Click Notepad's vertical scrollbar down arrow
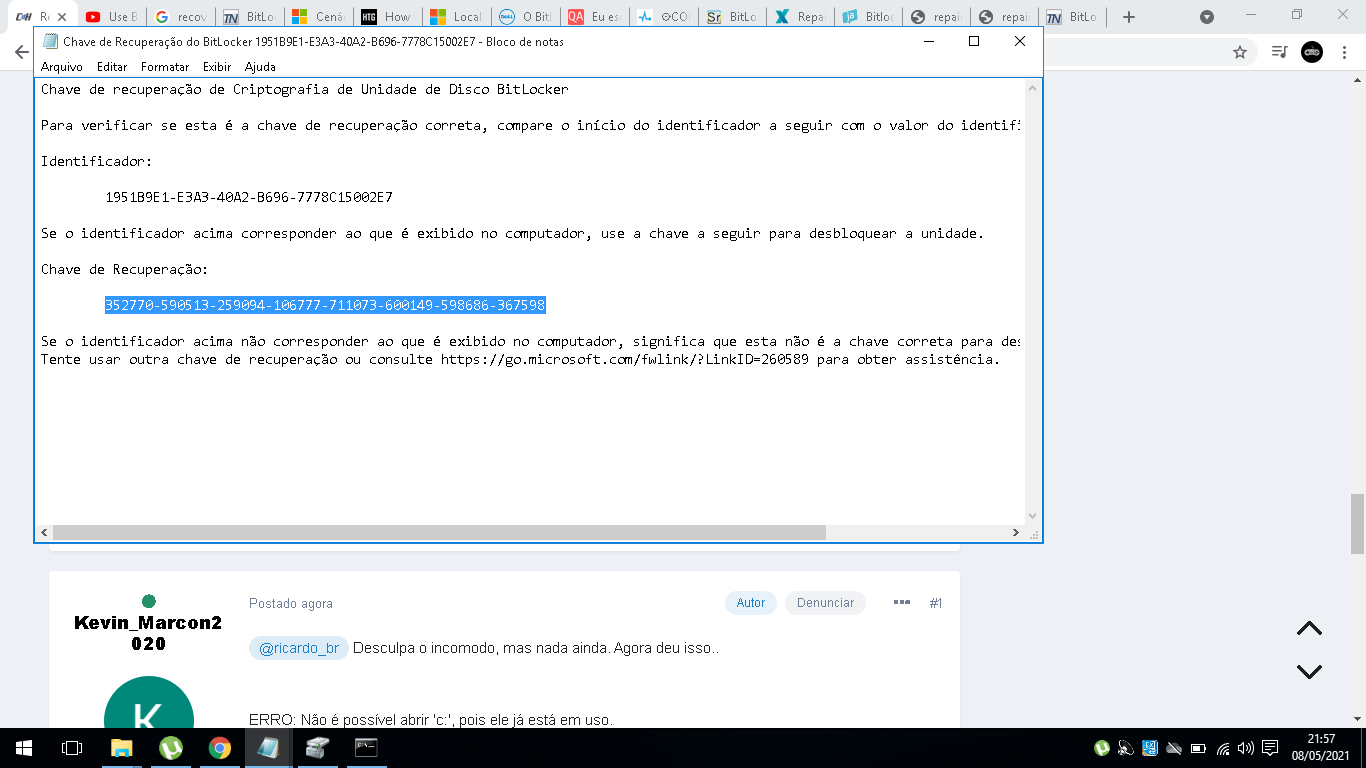 (x=1034, y=517)
